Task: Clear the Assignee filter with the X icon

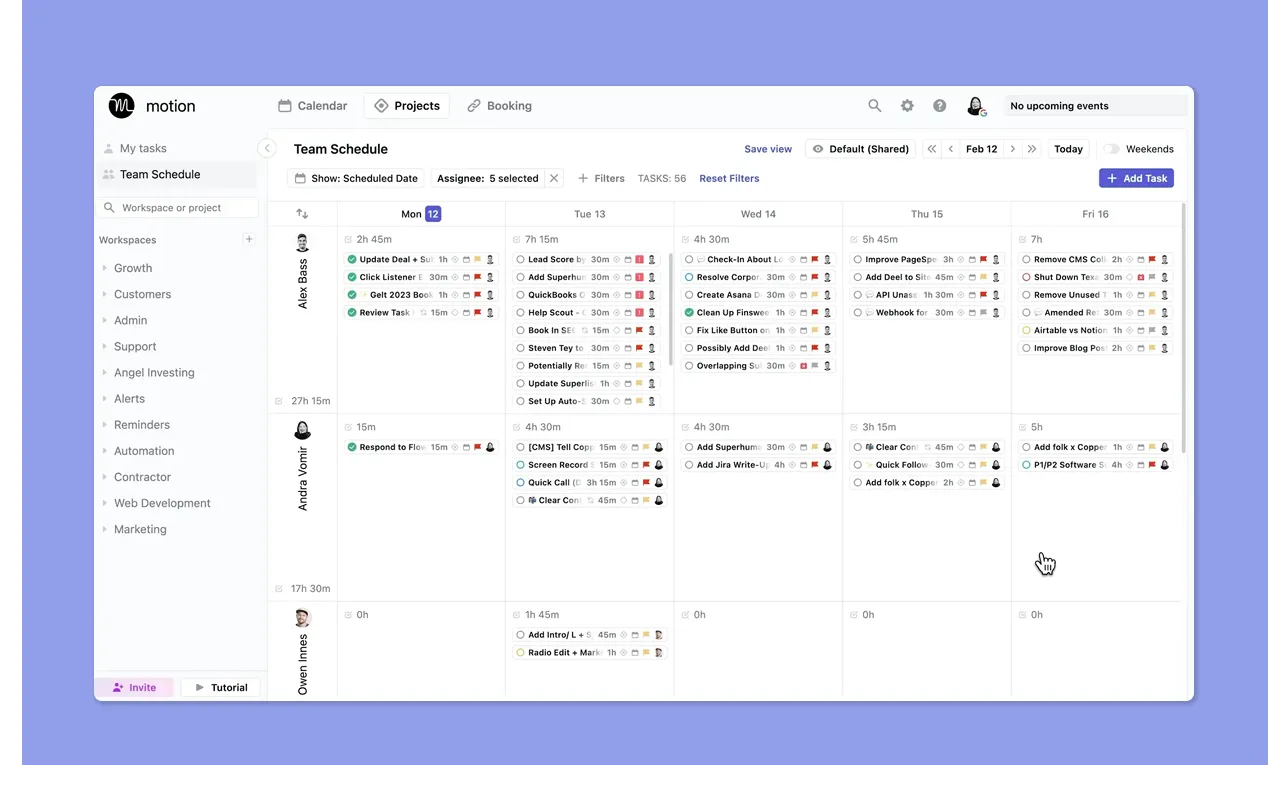Action: coord(554,177)
